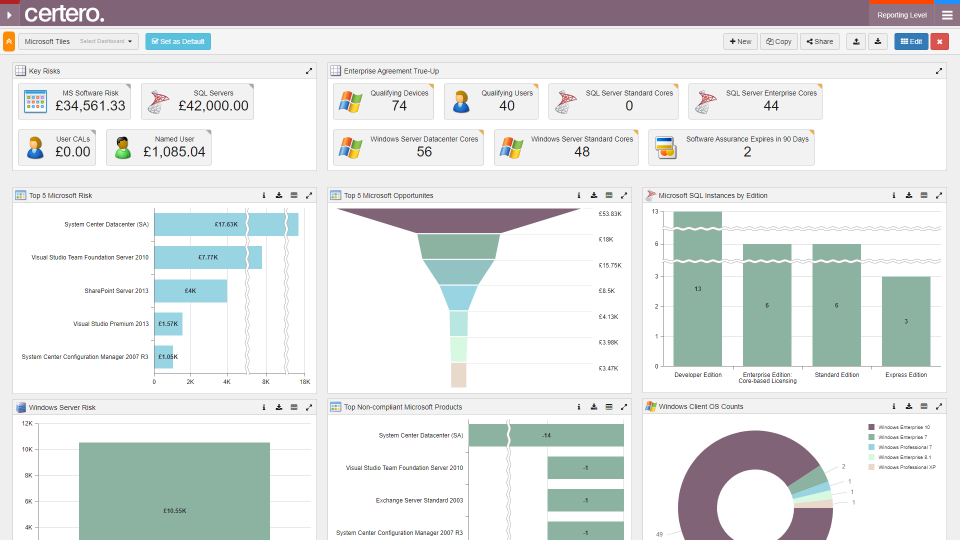Click the Copy dashboard button
Viewport: 960px width, 540px height.
[779, 42]
